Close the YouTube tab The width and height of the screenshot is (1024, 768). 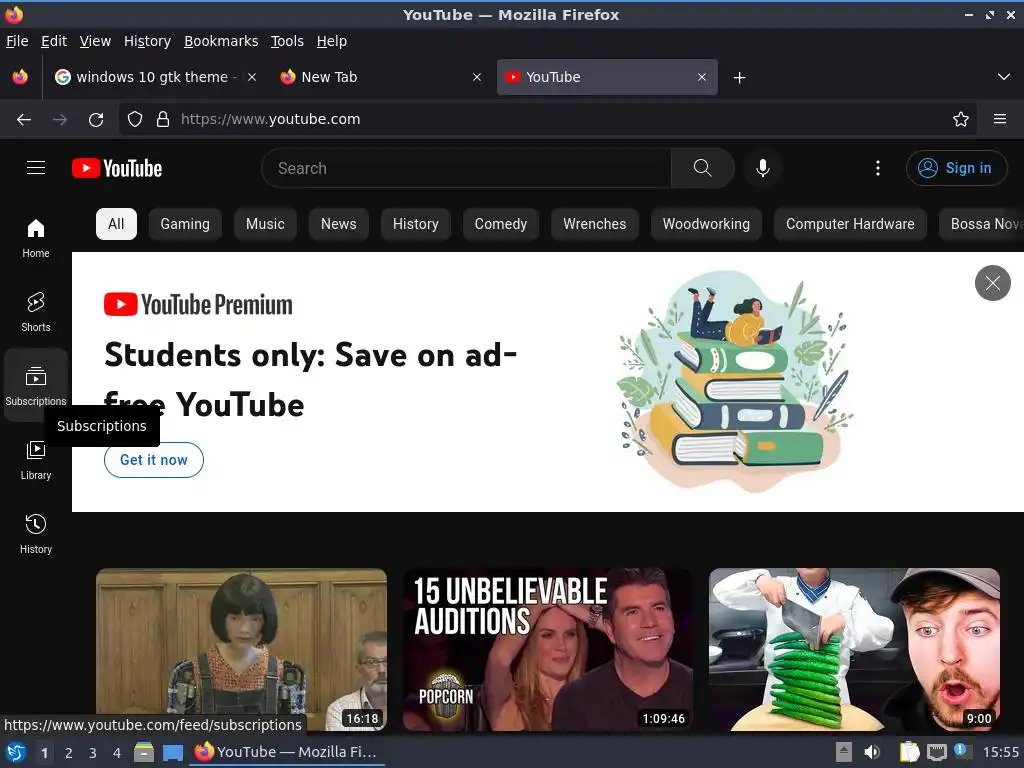coord(701,77)
